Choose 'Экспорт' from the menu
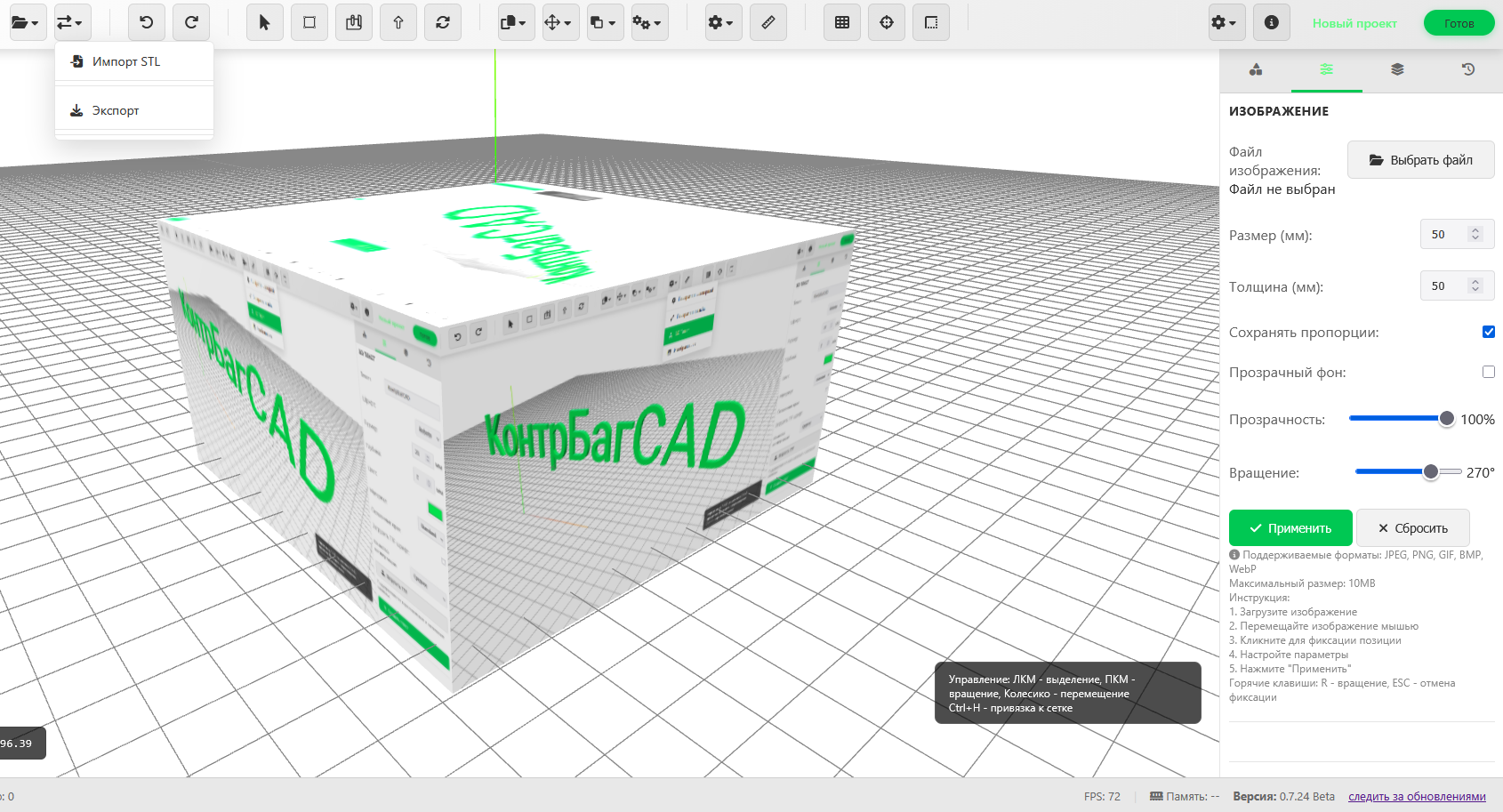The height and width of the screenshot is (812, 1503). [116, 111]
